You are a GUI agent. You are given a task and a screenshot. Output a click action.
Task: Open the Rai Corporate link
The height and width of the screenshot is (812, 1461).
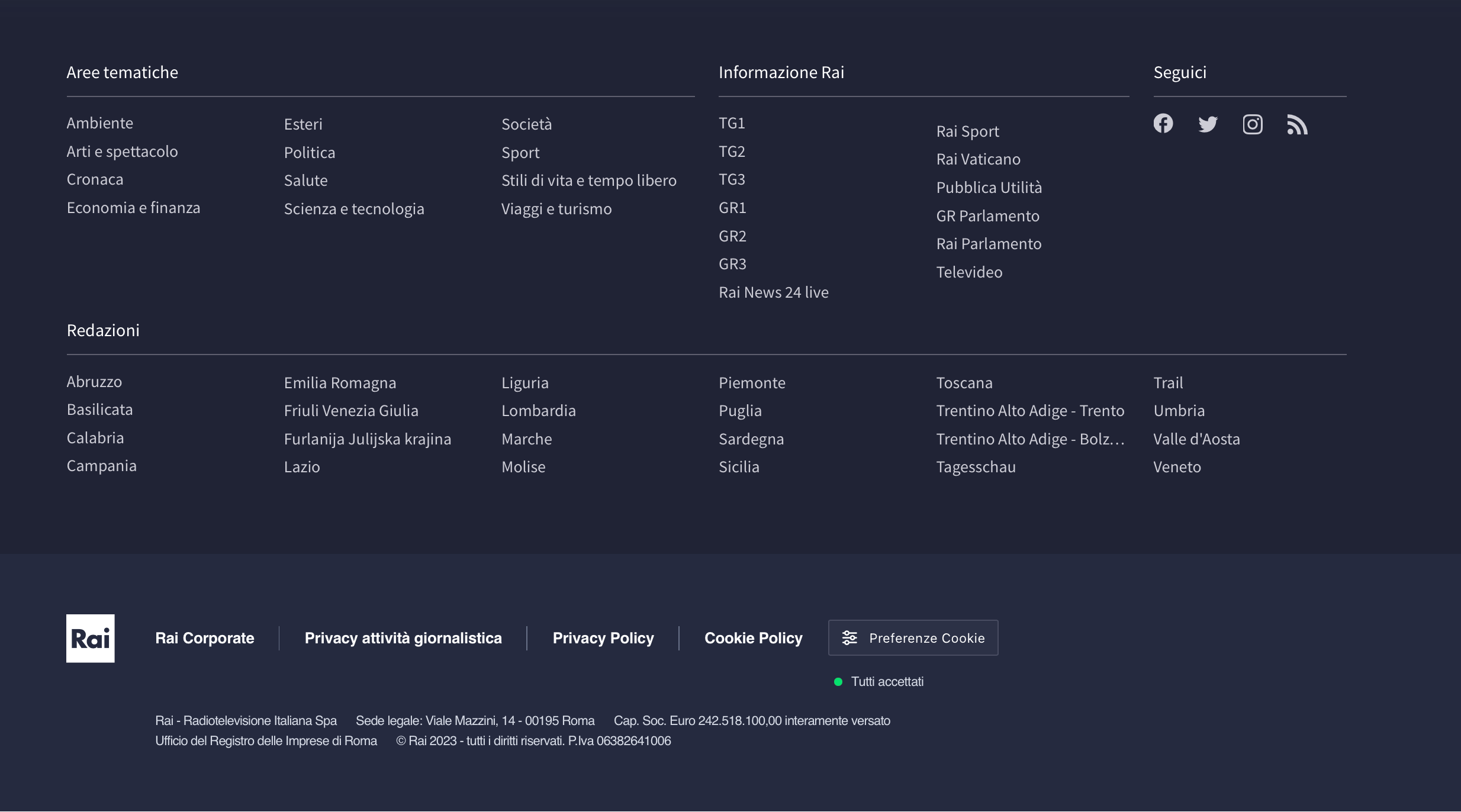tap(204, 638)
